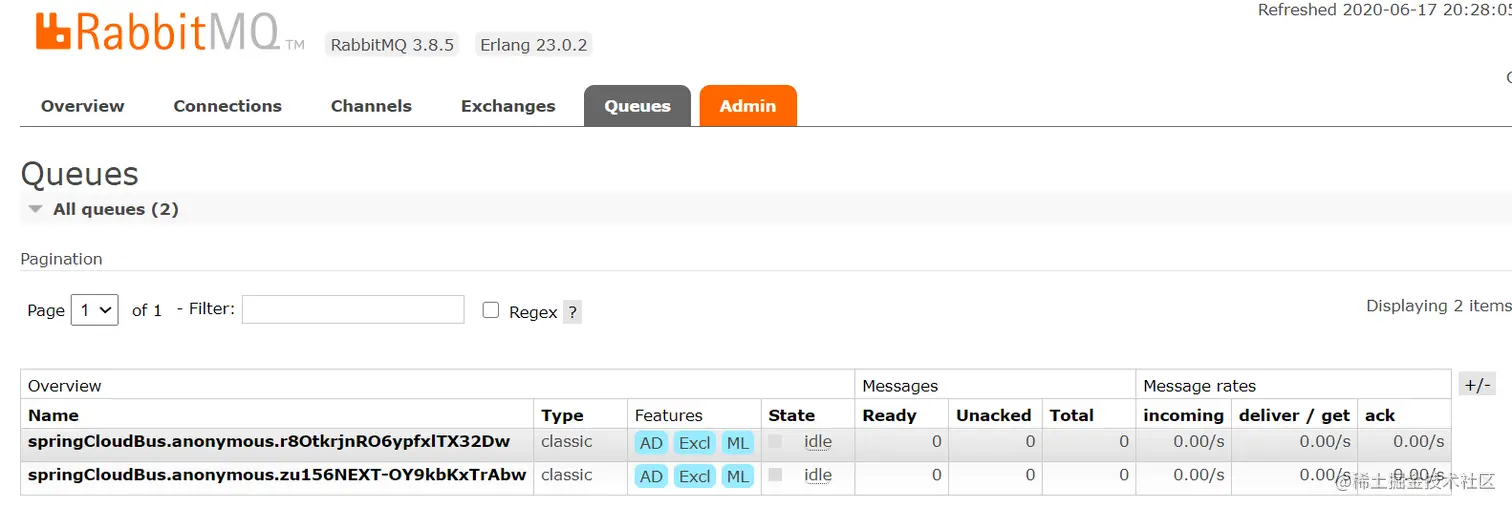Click the Pagination section label
This screenshot has height=508, width=1512.
(x=61, y=259)
